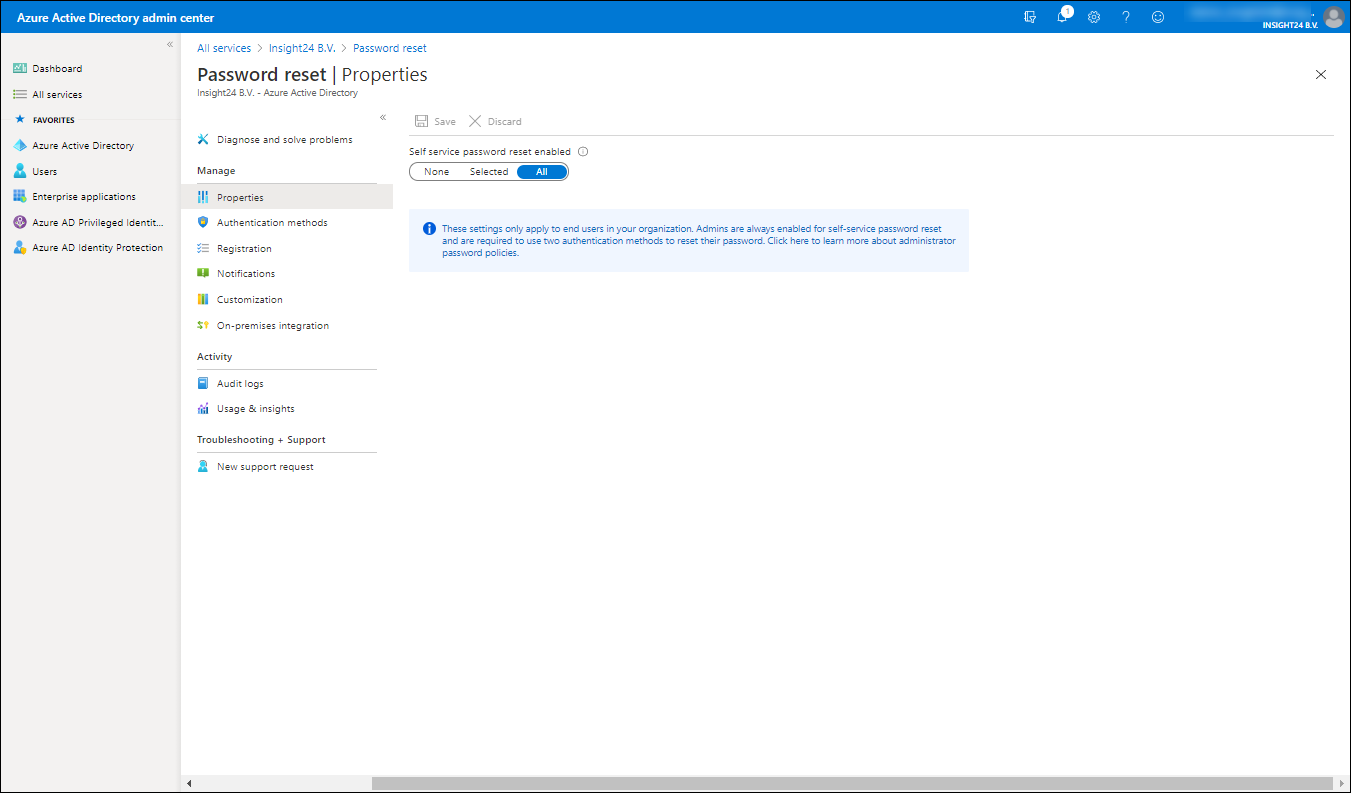Click the Azure Active Directory diamond icon
The height and width of the screenshot is (793, 1351).
[19, 146]
